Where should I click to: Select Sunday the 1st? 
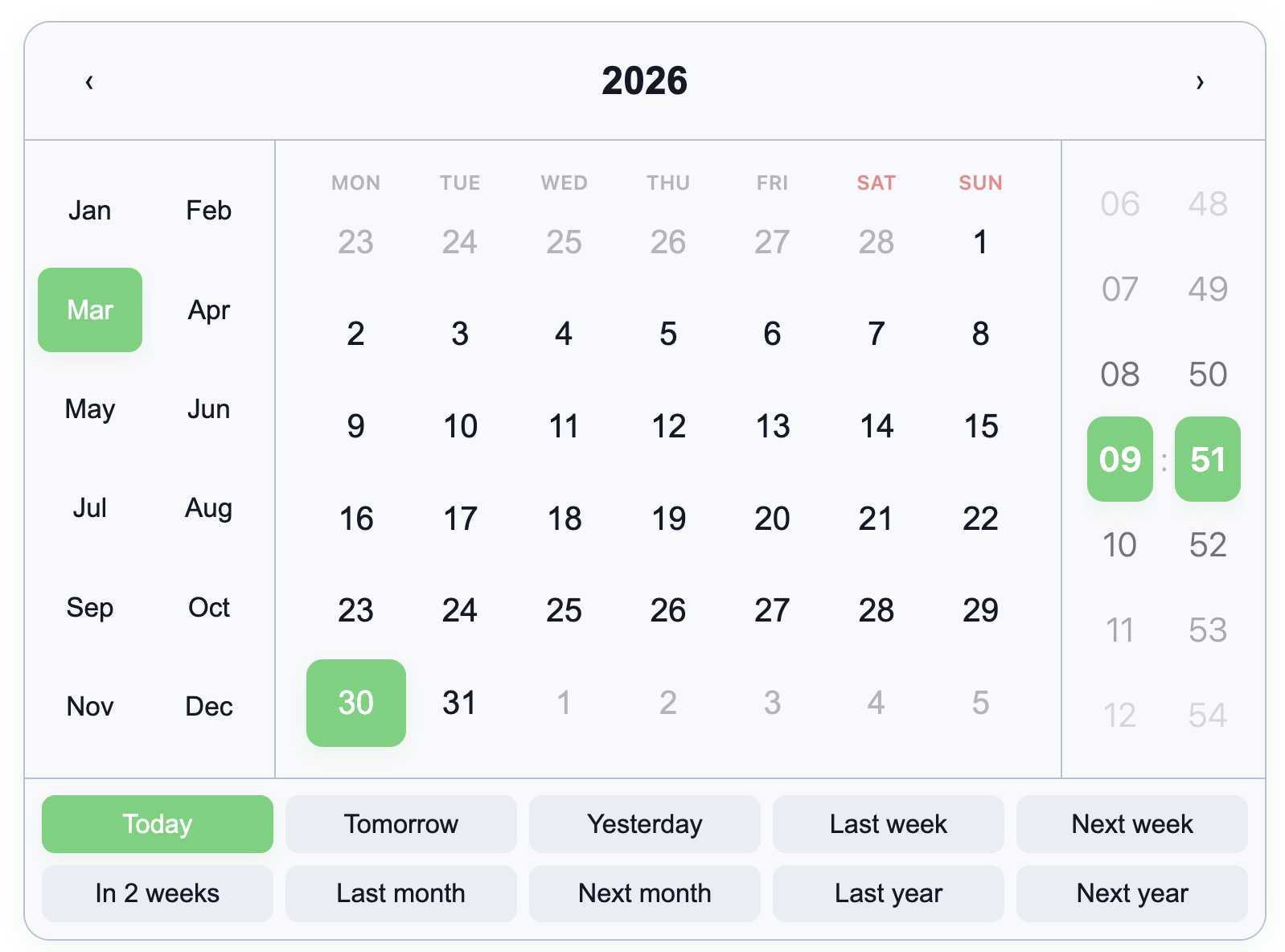[x=979, y=242]
